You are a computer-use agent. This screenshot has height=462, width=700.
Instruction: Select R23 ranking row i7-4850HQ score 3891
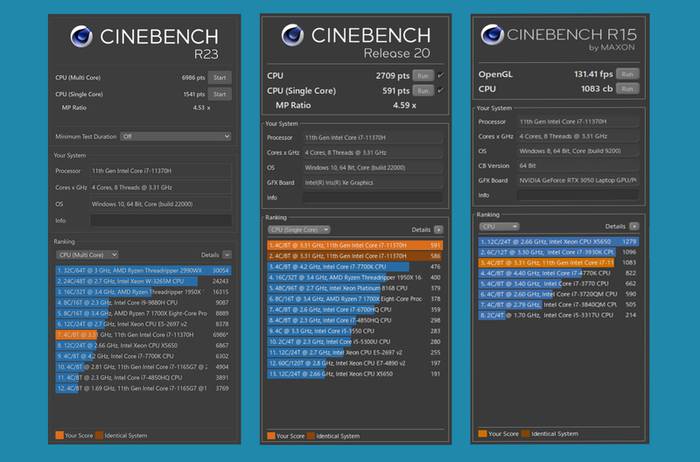pyautogui.click(x=143, y=378)
